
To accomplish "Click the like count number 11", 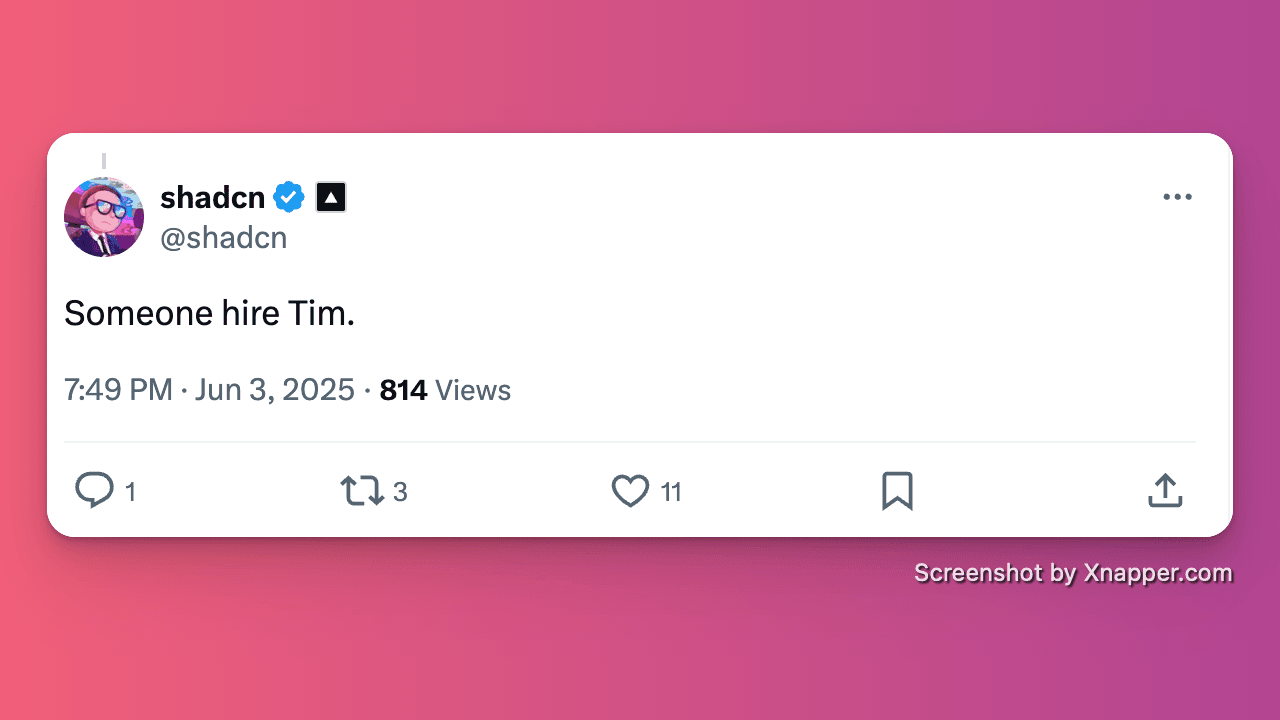I will [x=673, y=492].
